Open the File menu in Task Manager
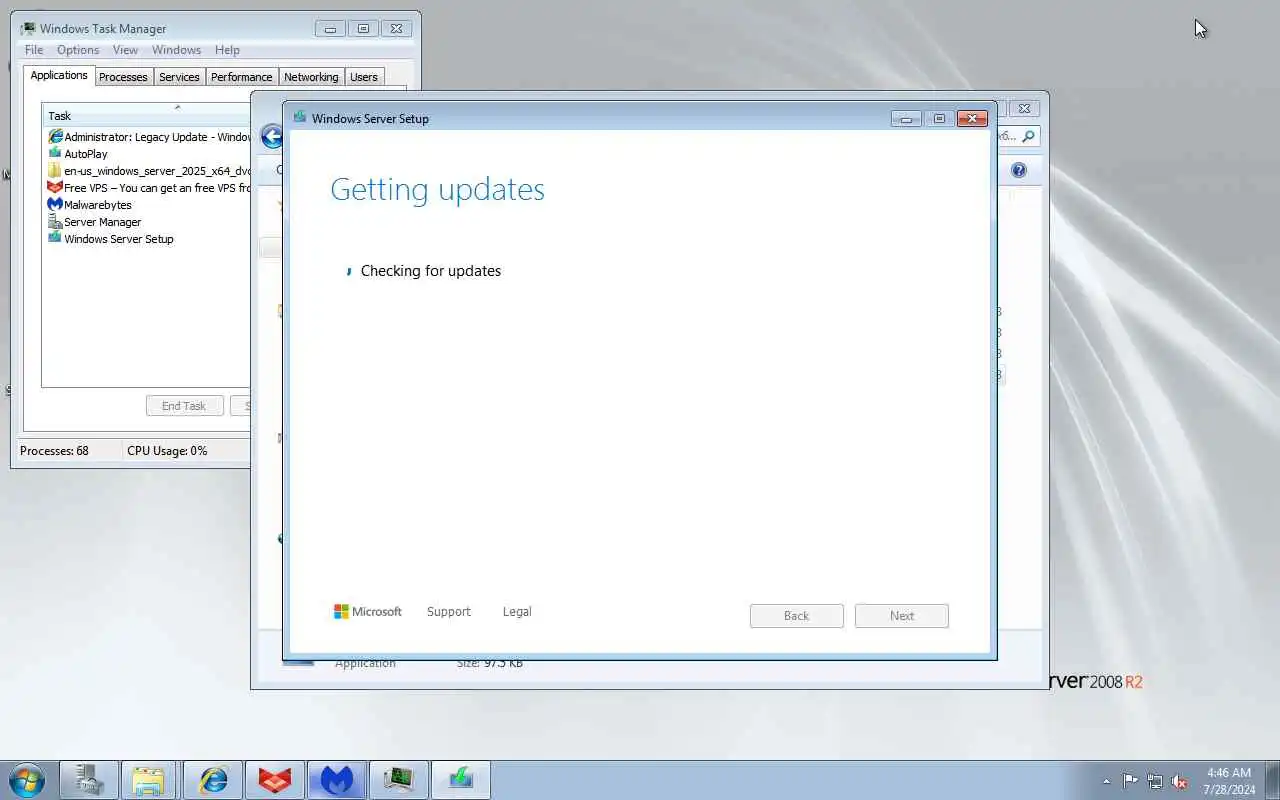1280x800 pixels. (x=34, y=50)
